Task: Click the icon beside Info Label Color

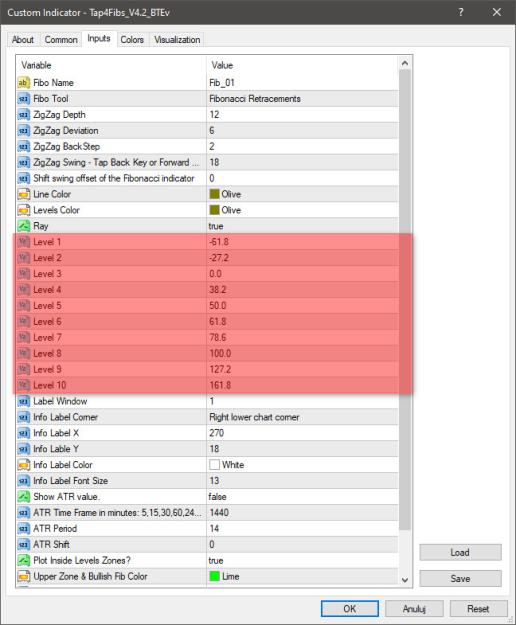Action: 24,465
